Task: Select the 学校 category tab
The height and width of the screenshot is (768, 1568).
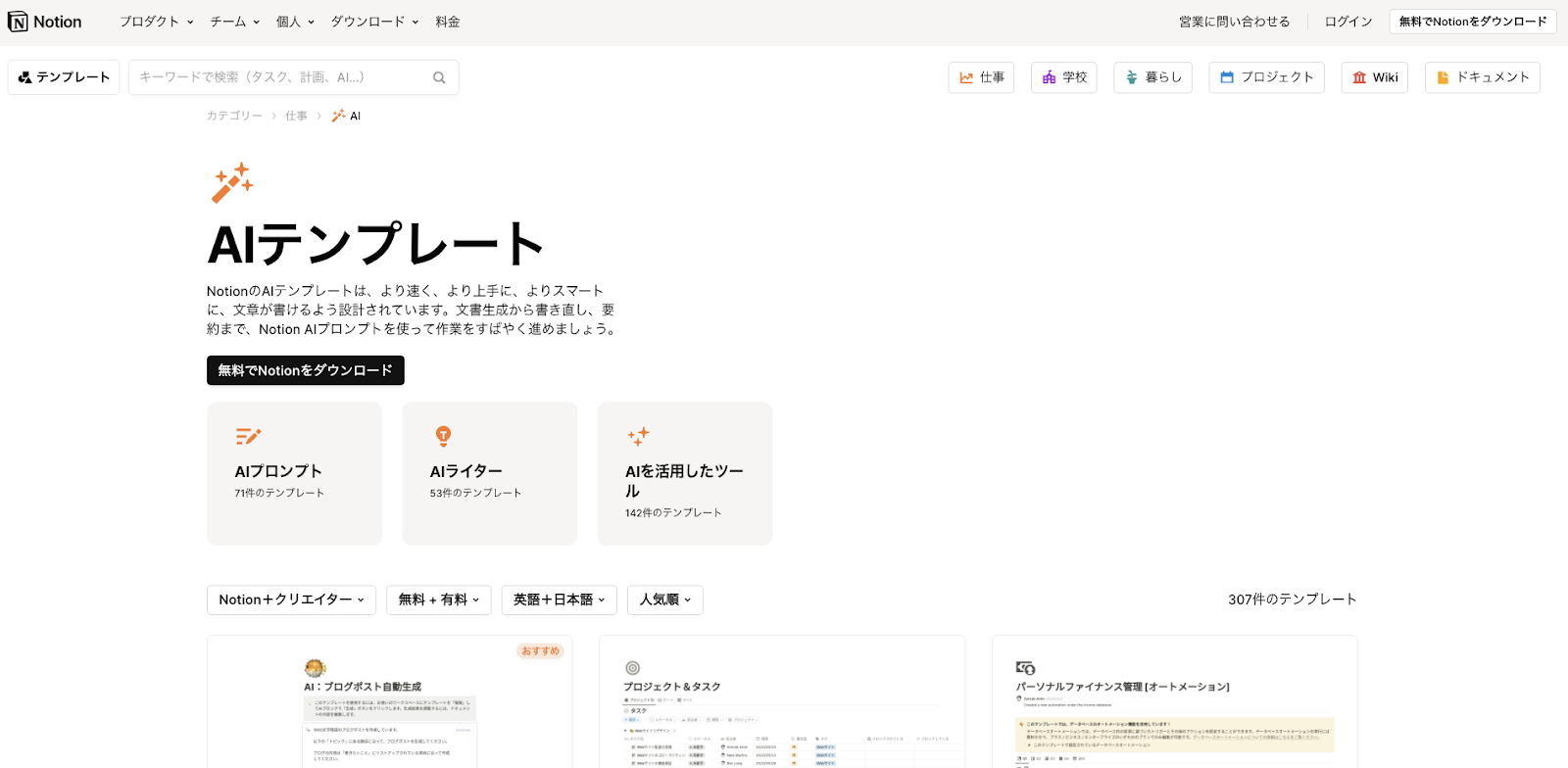Action: click(x=1063, y=77)
